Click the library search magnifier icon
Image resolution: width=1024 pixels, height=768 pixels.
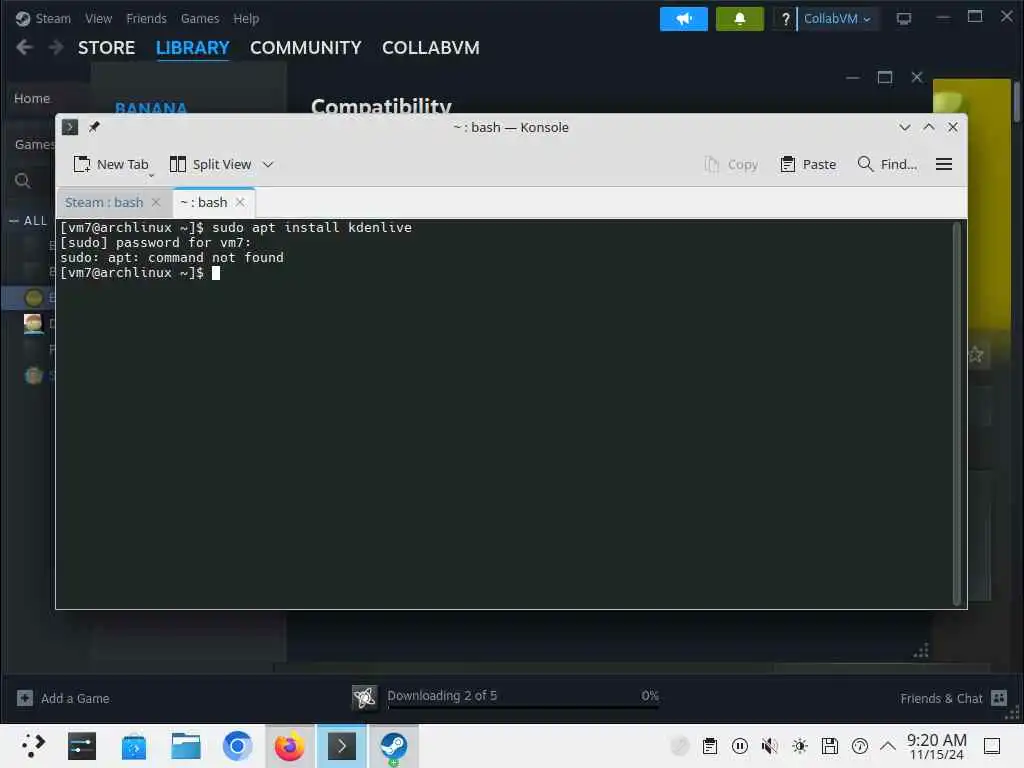(x=23, y=181)
